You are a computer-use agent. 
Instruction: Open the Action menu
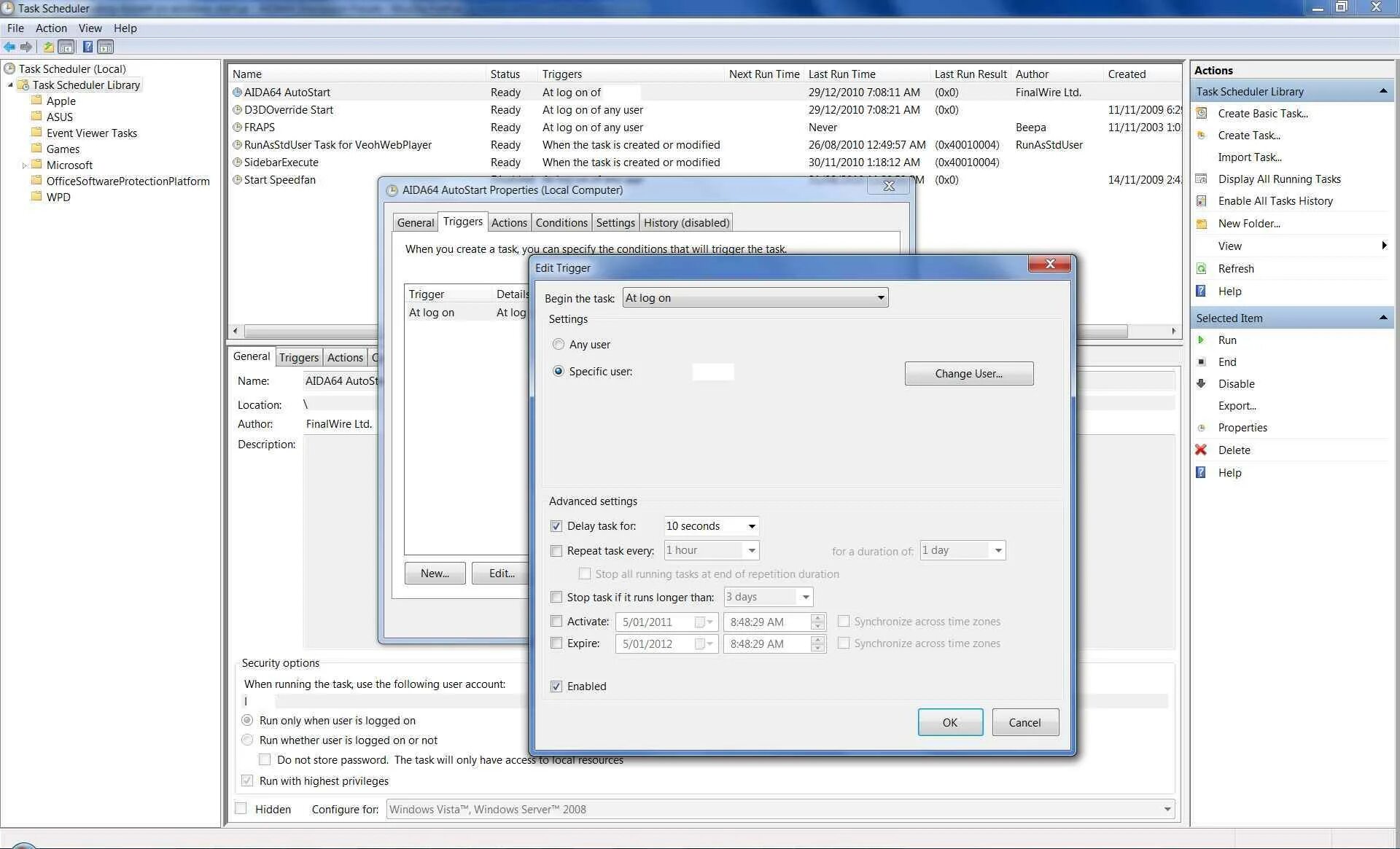click(x=51, y=28)
